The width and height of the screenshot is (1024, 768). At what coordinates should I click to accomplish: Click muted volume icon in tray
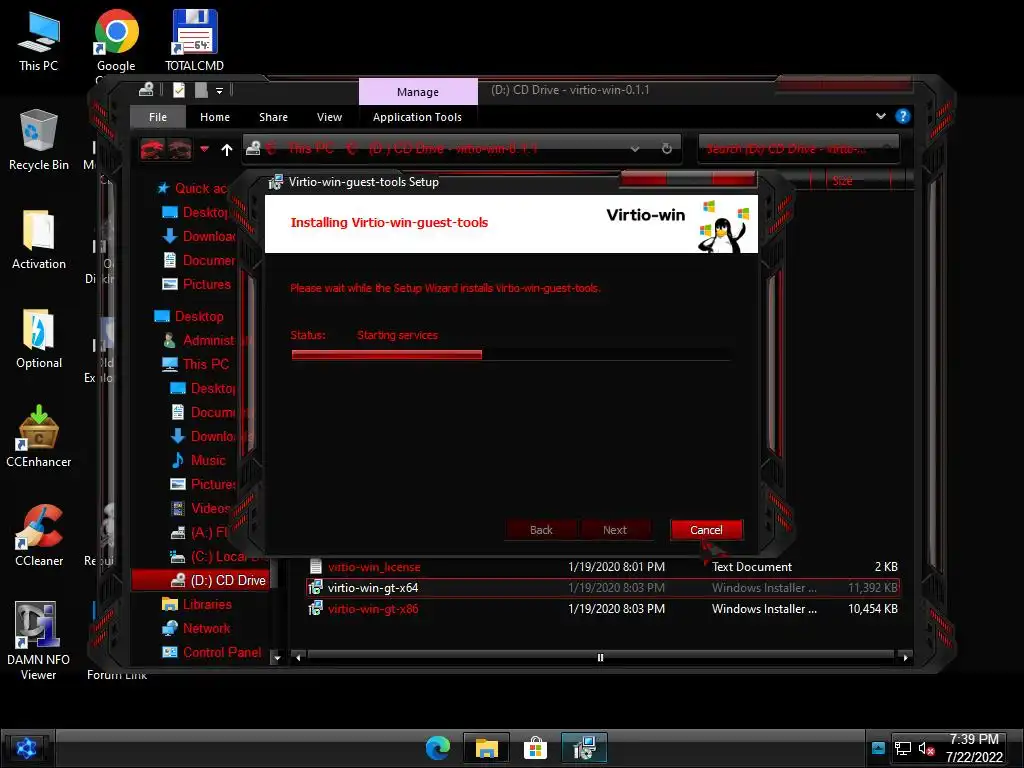[x=926, y=748]
